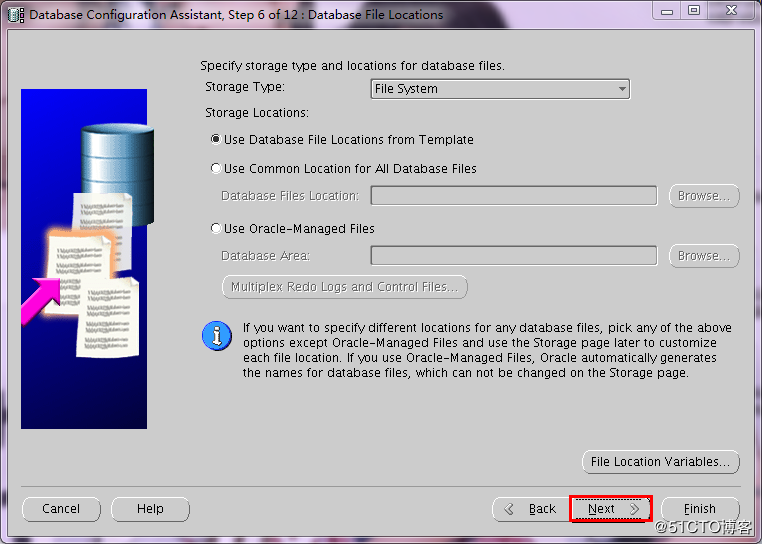Image resolution: width=762 pixels, height=544 pixels.
Task: Click the Database Files Location input field
Action: [x=514, y=195]
